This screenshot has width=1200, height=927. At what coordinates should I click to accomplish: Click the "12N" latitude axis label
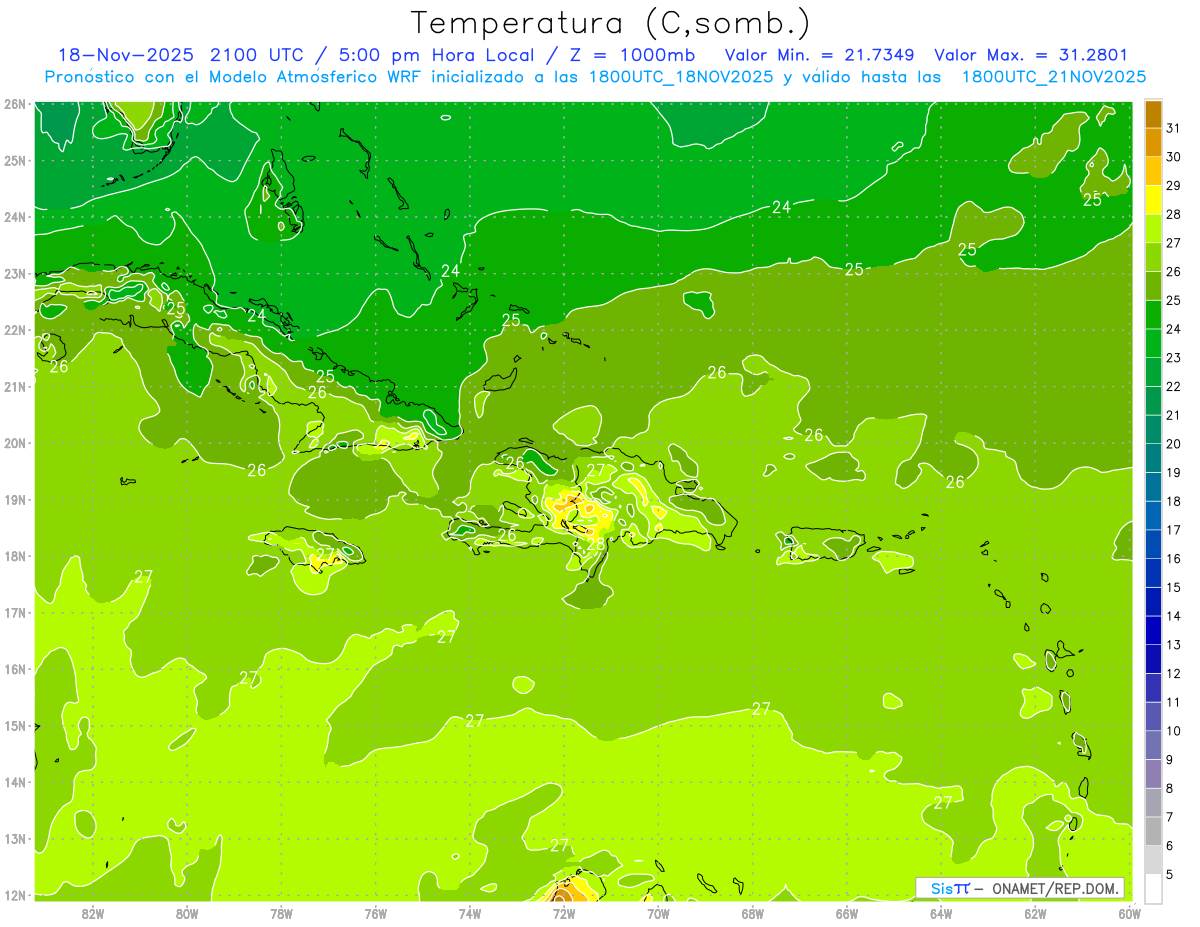(14, 895)
